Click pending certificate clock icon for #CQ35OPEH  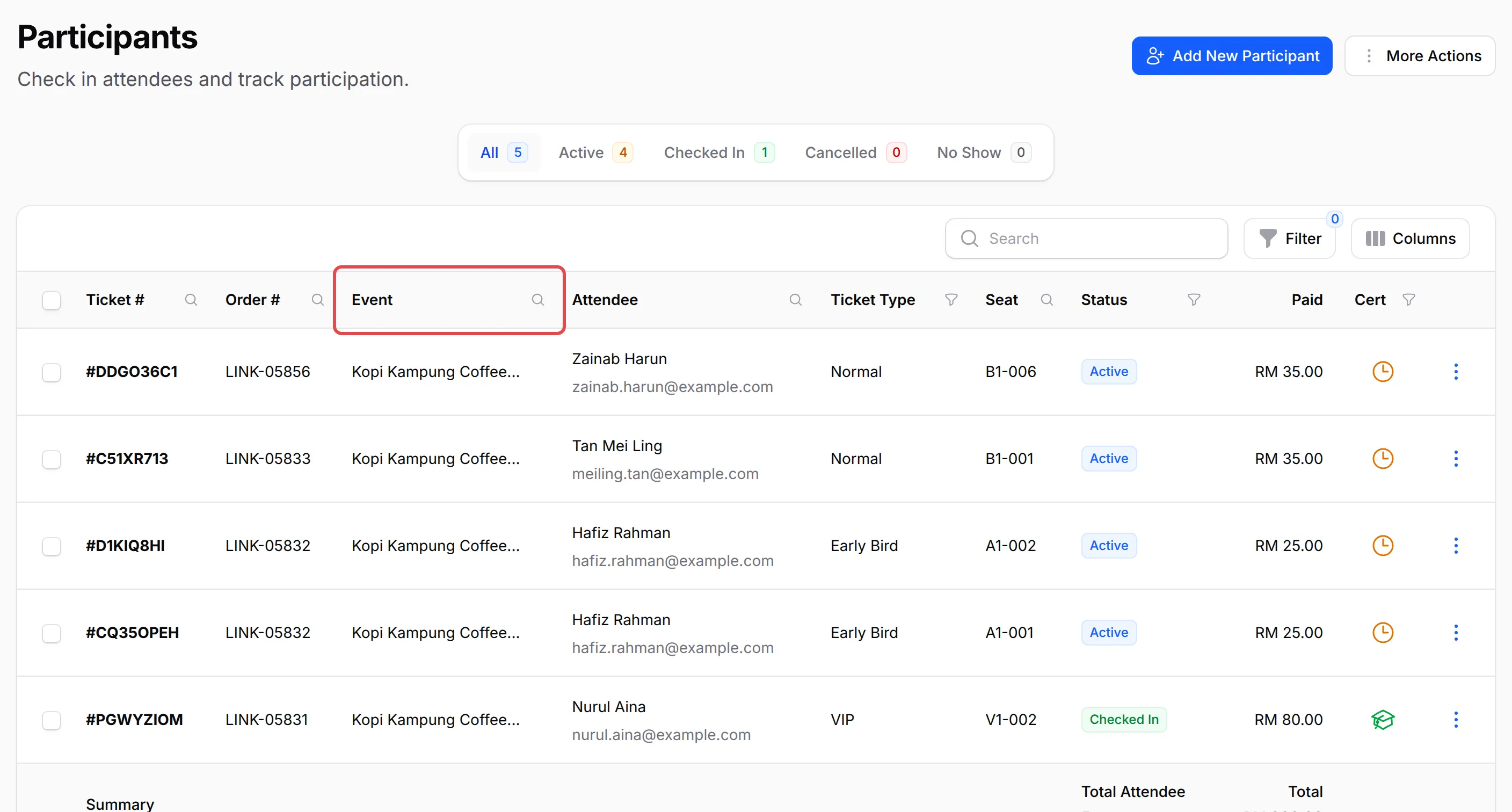pyautogui.click(x=1383, y=632)
